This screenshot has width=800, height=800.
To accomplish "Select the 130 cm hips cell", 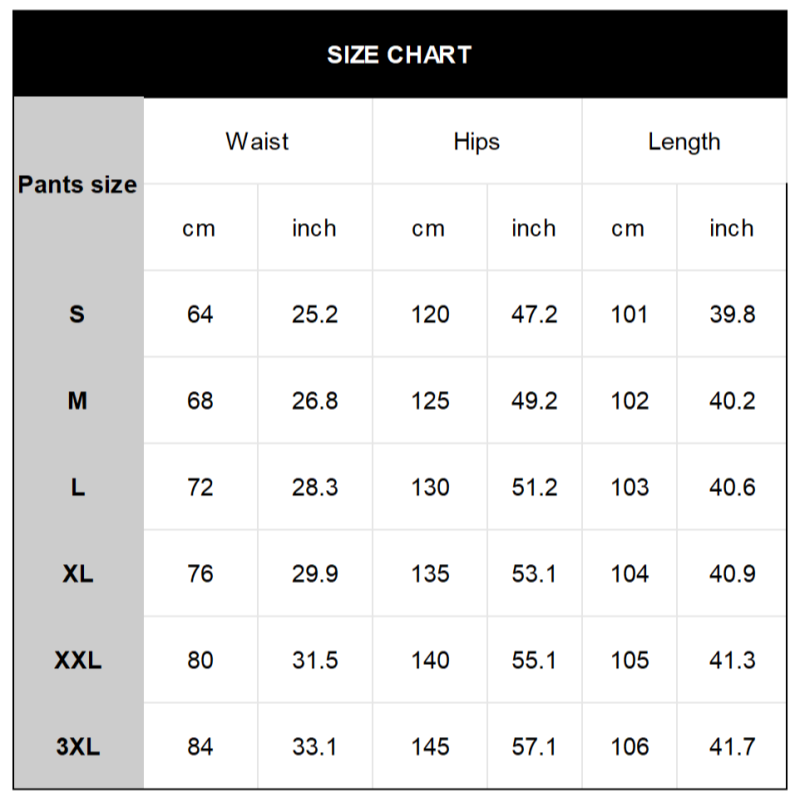I will (430, 487).
